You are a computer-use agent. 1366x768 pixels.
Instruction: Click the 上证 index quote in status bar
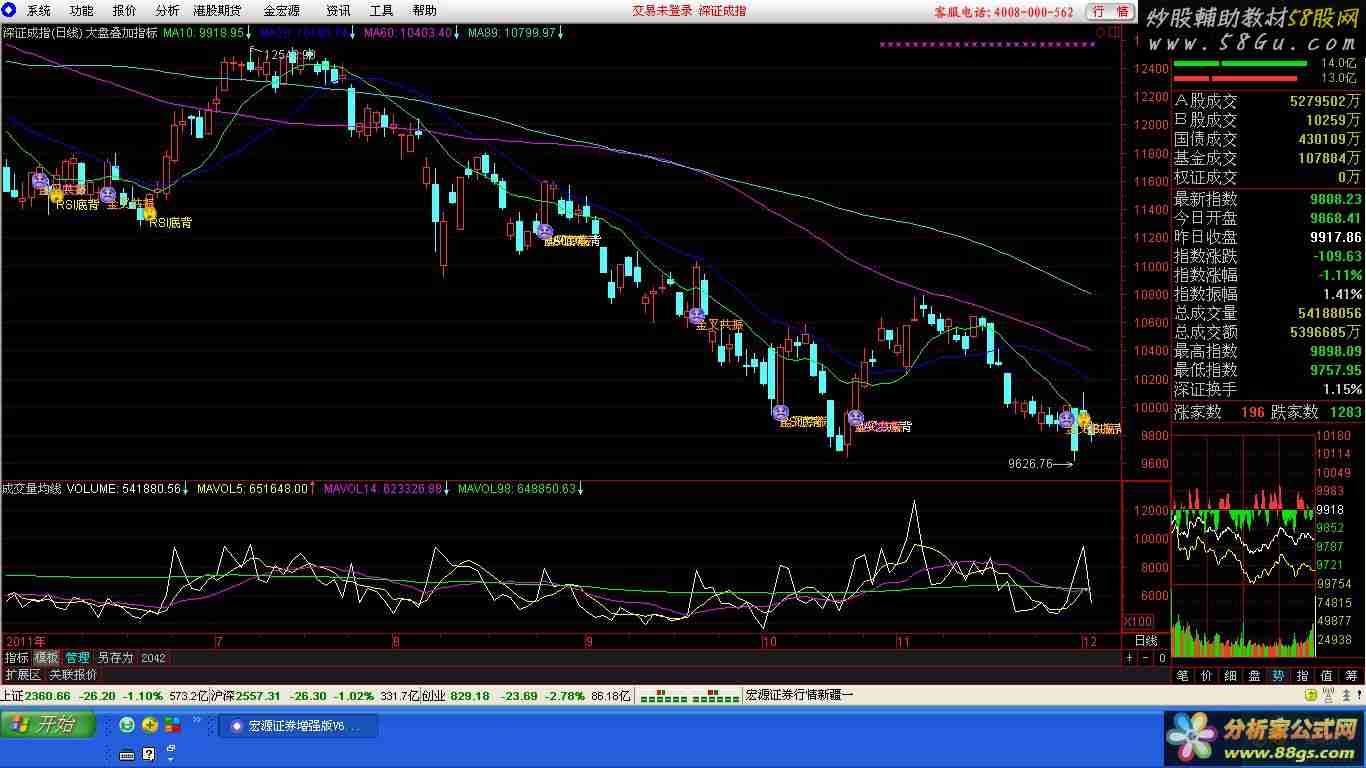[x=103, y=696]
